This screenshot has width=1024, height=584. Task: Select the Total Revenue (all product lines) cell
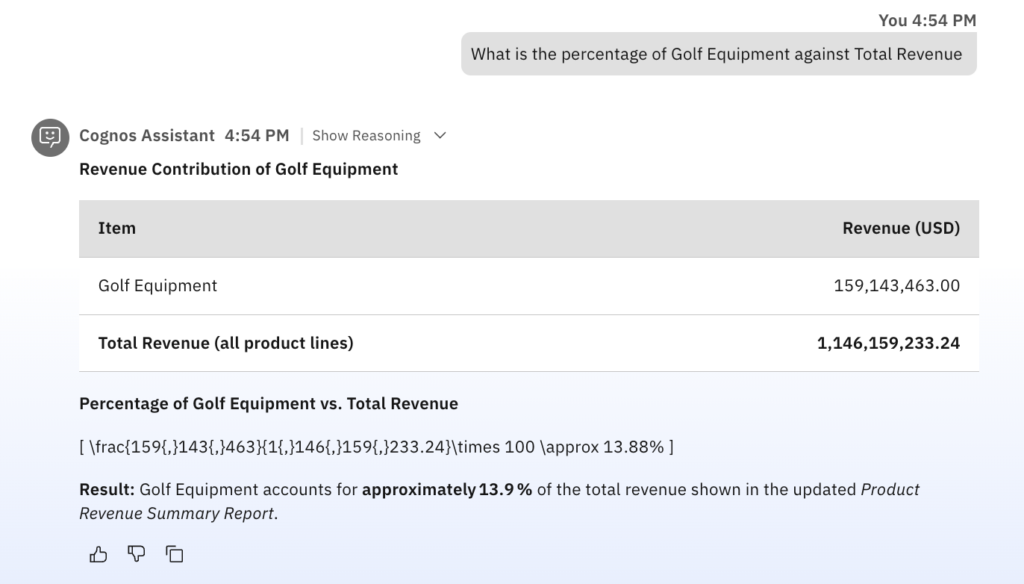pos(225,343)
